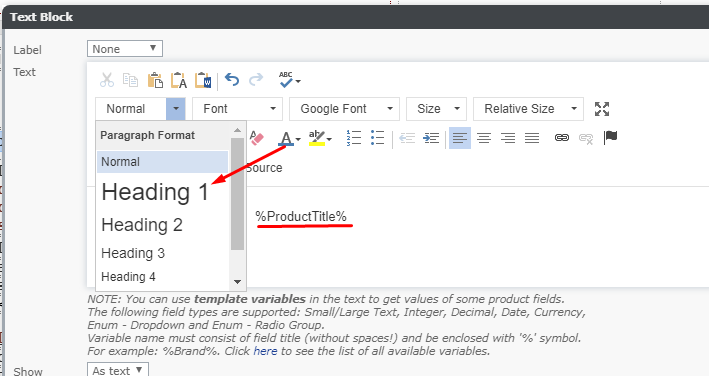This screenshot has height=376, width=709.
Task: Insert a bulleted list
Action: 377,138
